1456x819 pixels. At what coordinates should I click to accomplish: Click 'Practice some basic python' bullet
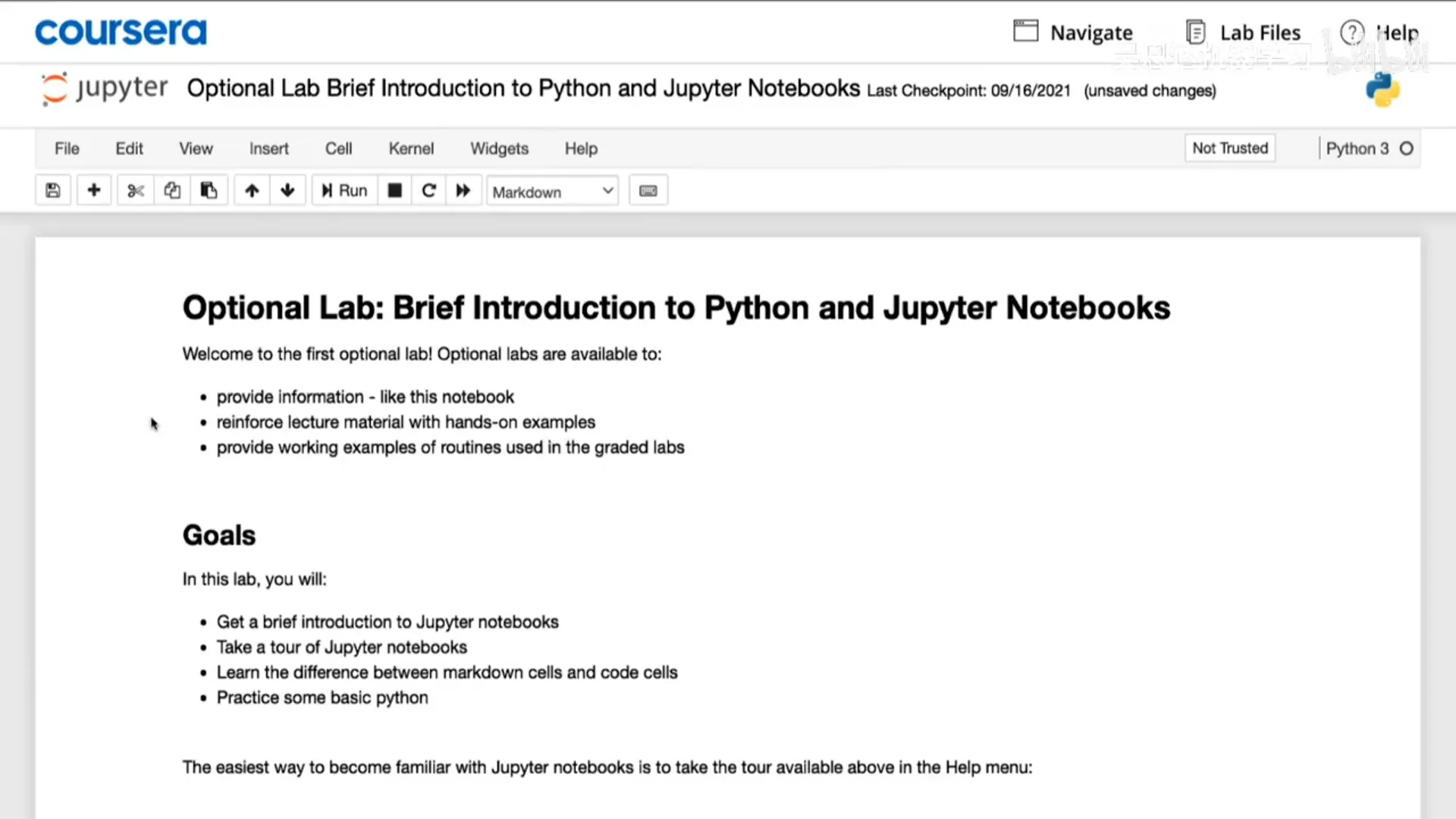click(322, 698)
